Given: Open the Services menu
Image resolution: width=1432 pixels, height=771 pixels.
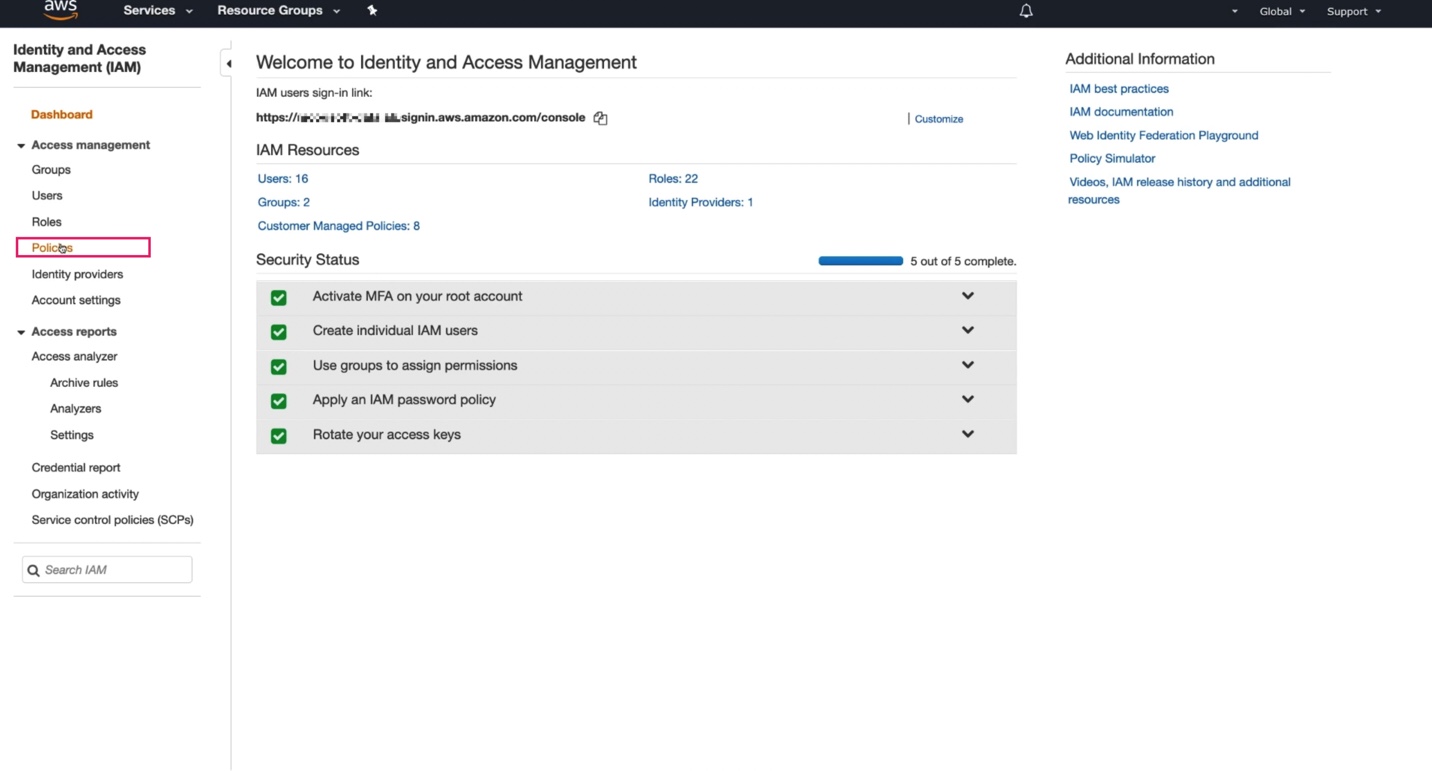Looking at the screenshot, I should pos(157,11).
